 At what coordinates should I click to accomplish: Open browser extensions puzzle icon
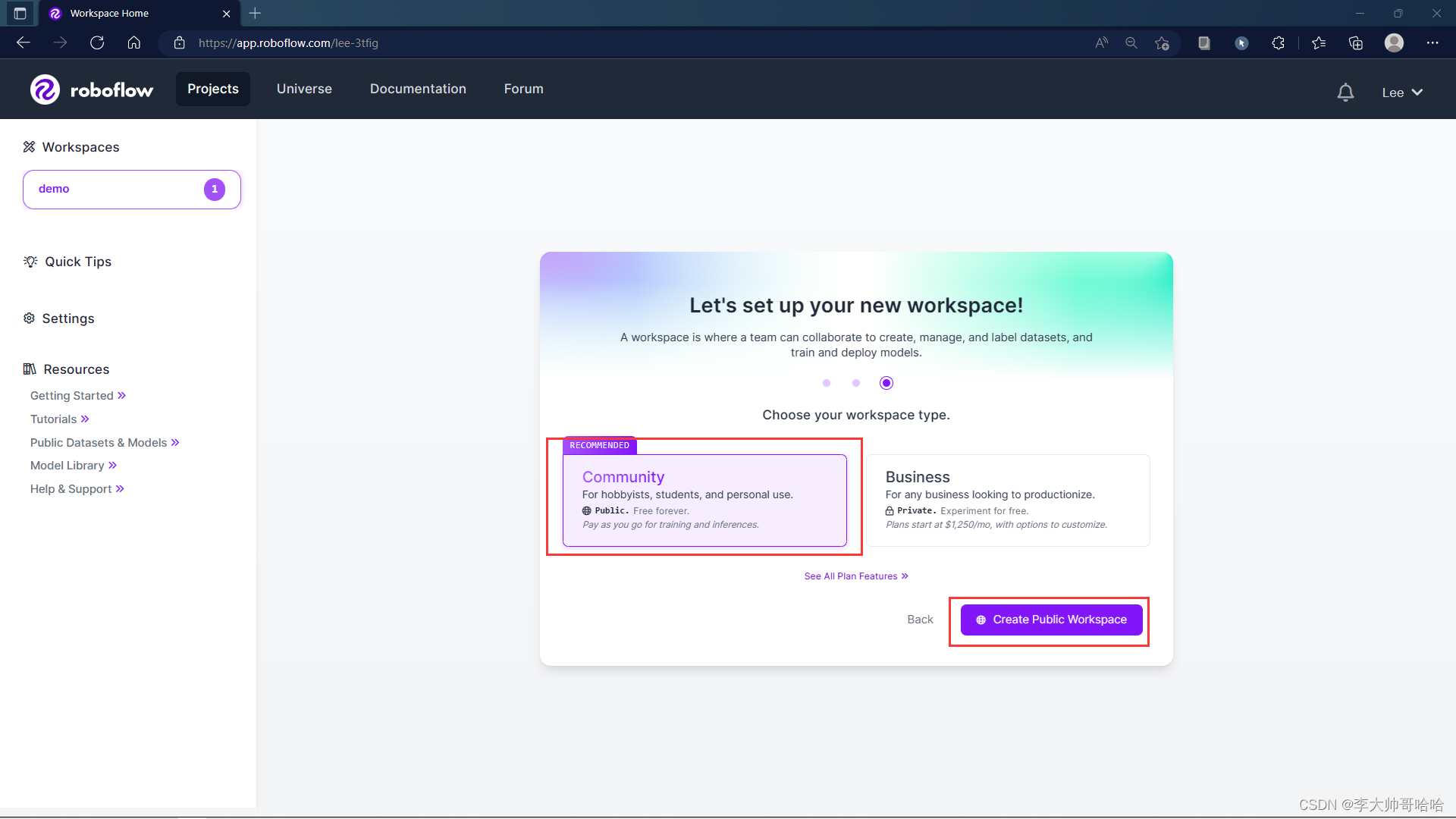pyautogui.click(x=1278, y=43)
